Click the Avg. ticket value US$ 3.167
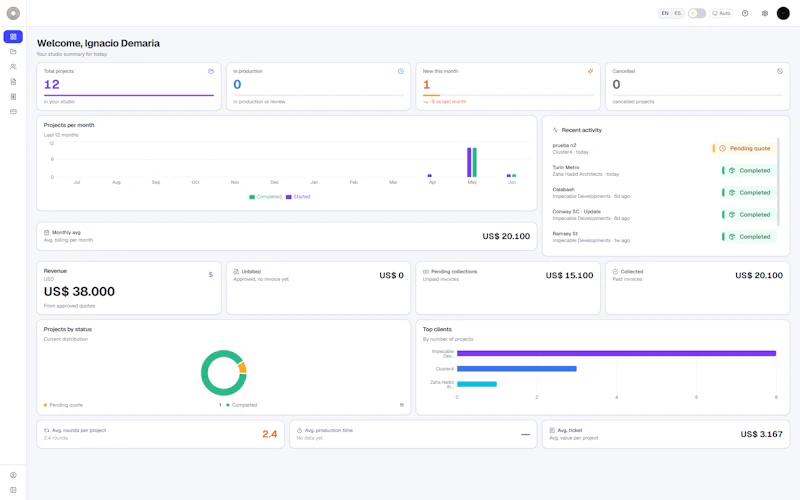800x500 pixels. tap(761, 434)
